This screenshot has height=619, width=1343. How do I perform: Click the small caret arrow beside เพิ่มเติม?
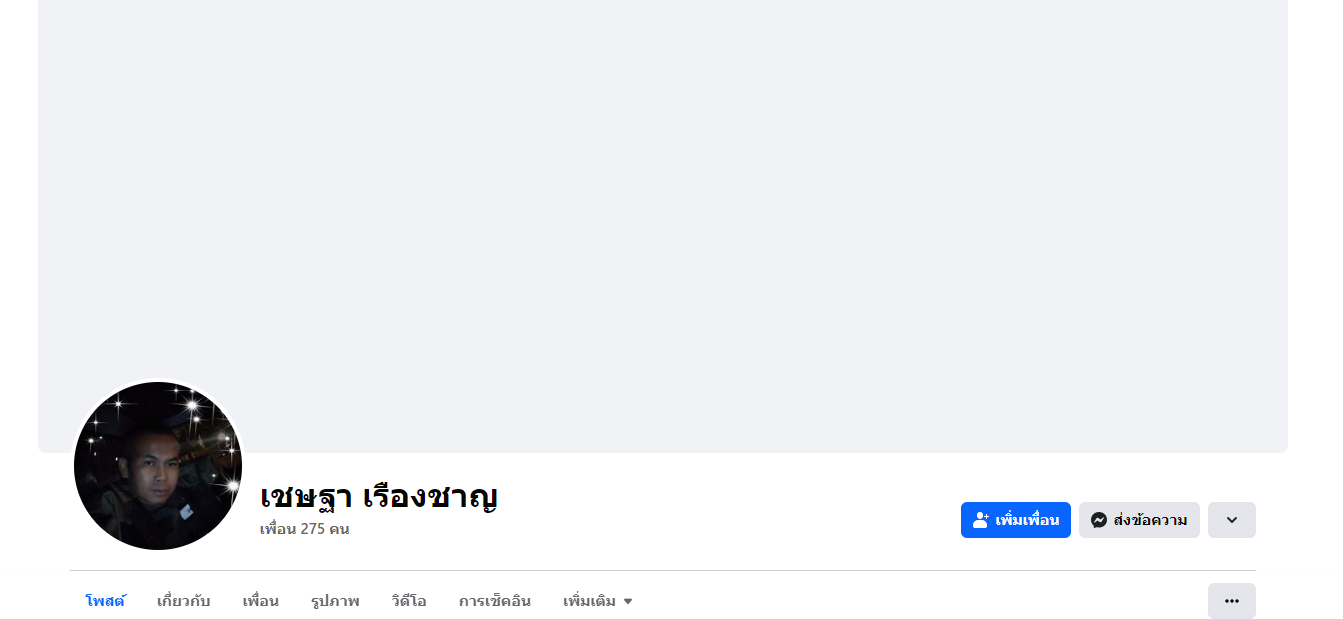pyautogui.click(x=628, y=602)
